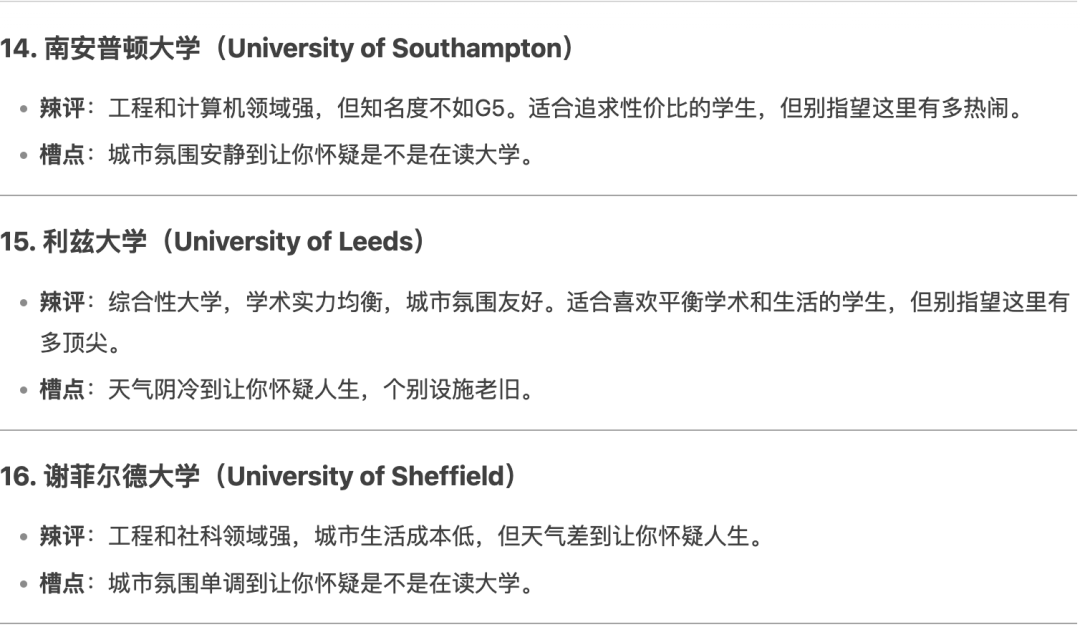Click the 槽点 label under Leeds

(62, 390)
